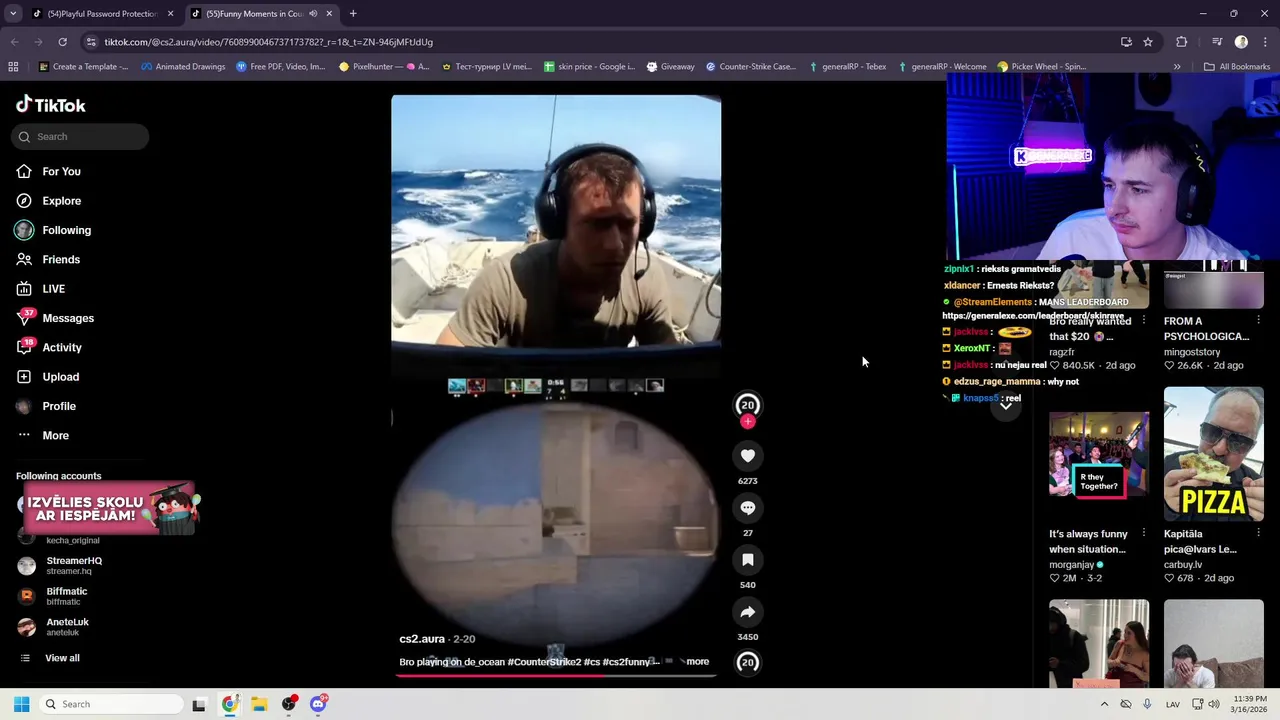Save the video with the bookmark icon

point(747,560)
